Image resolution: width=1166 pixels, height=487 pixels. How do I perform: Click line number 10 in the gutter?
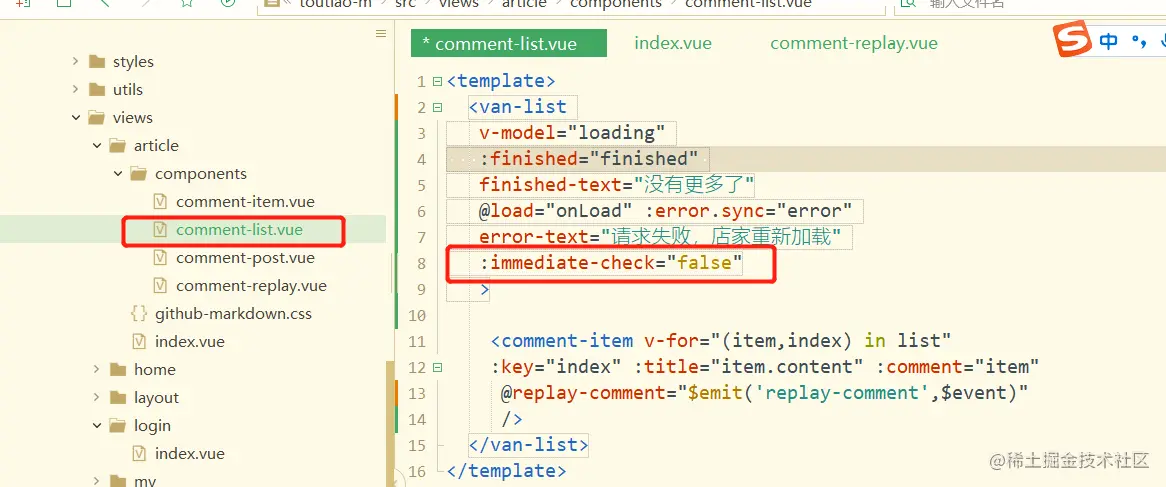coord(416,315)
